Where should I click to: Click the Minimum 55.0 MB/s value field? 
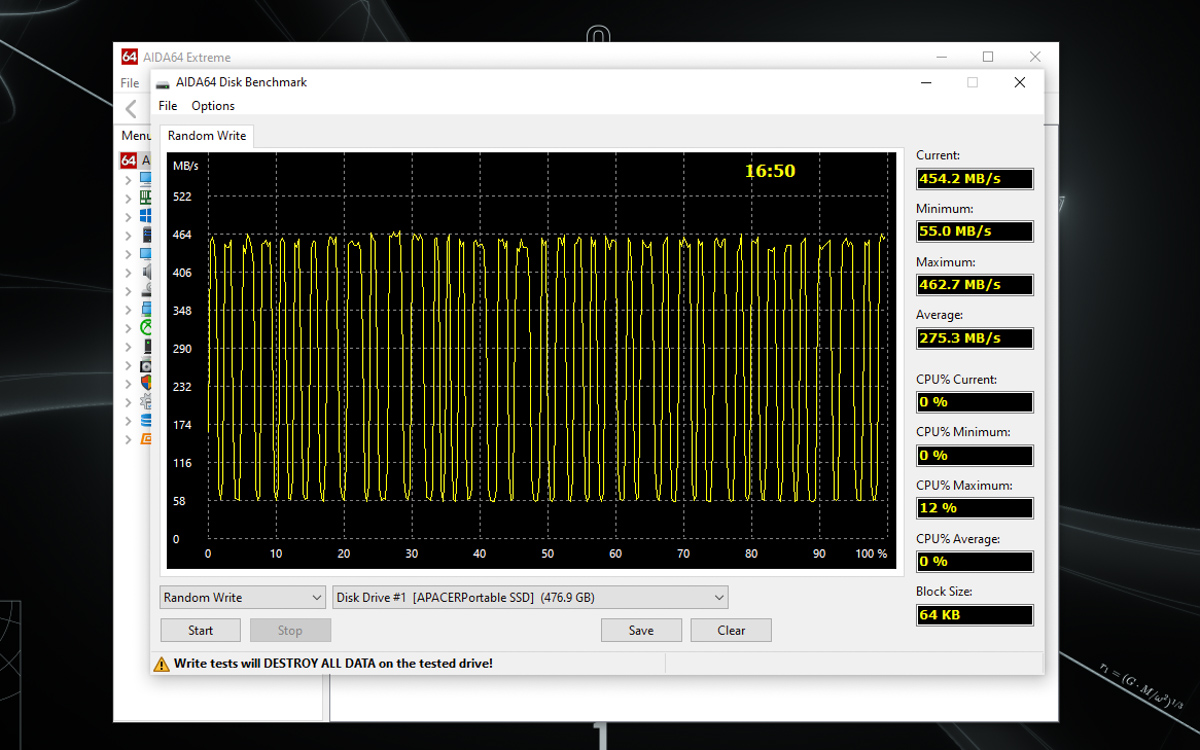(975, 231)
